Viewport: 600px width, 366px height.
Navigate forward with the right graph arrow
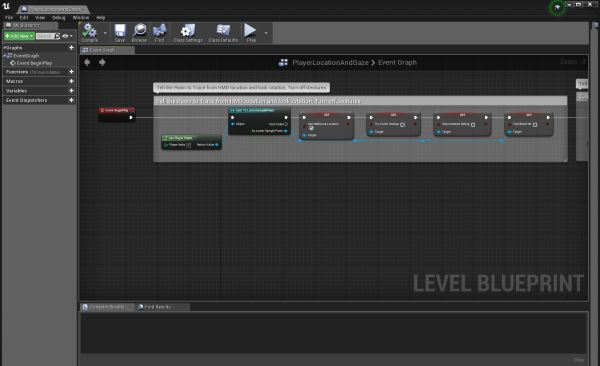102,62
